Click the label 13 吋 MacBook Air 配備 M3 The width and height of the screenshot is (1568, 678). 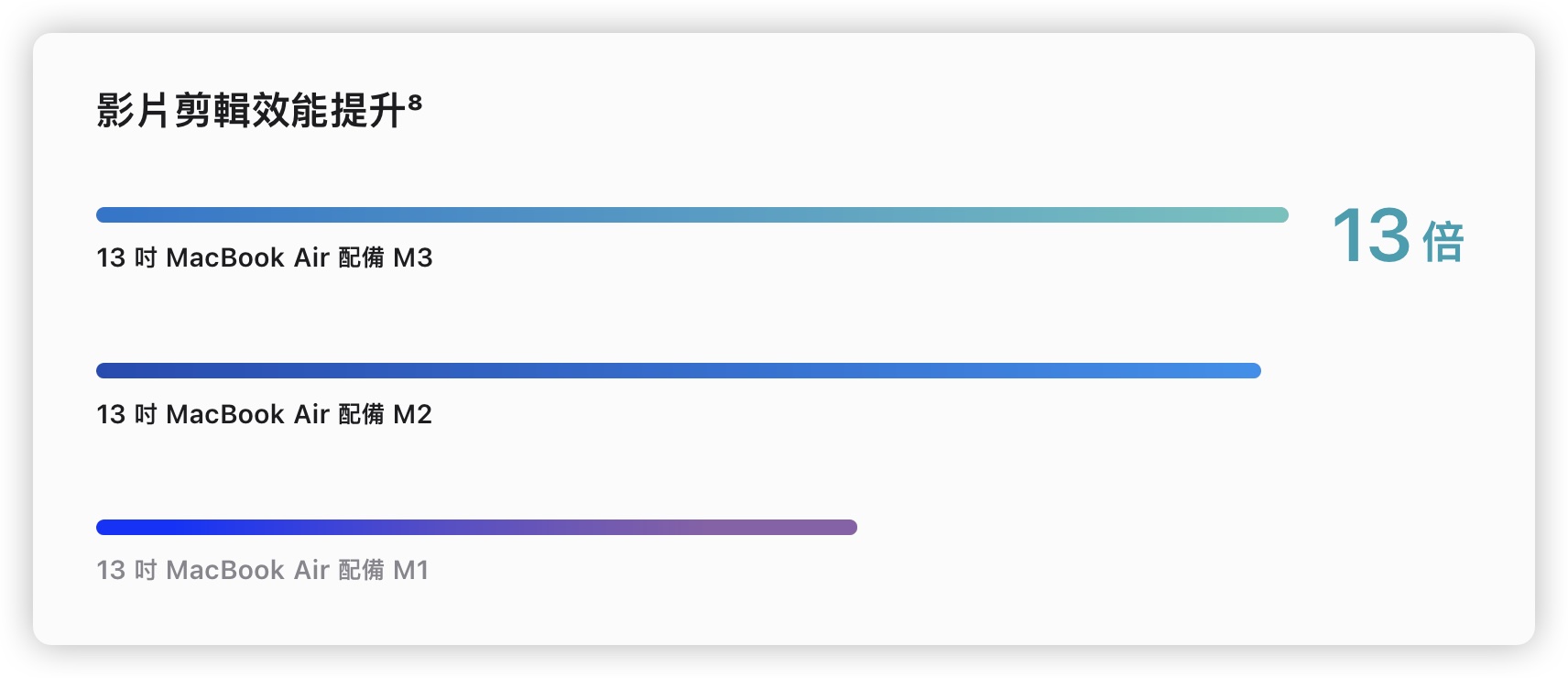(265, 257)
